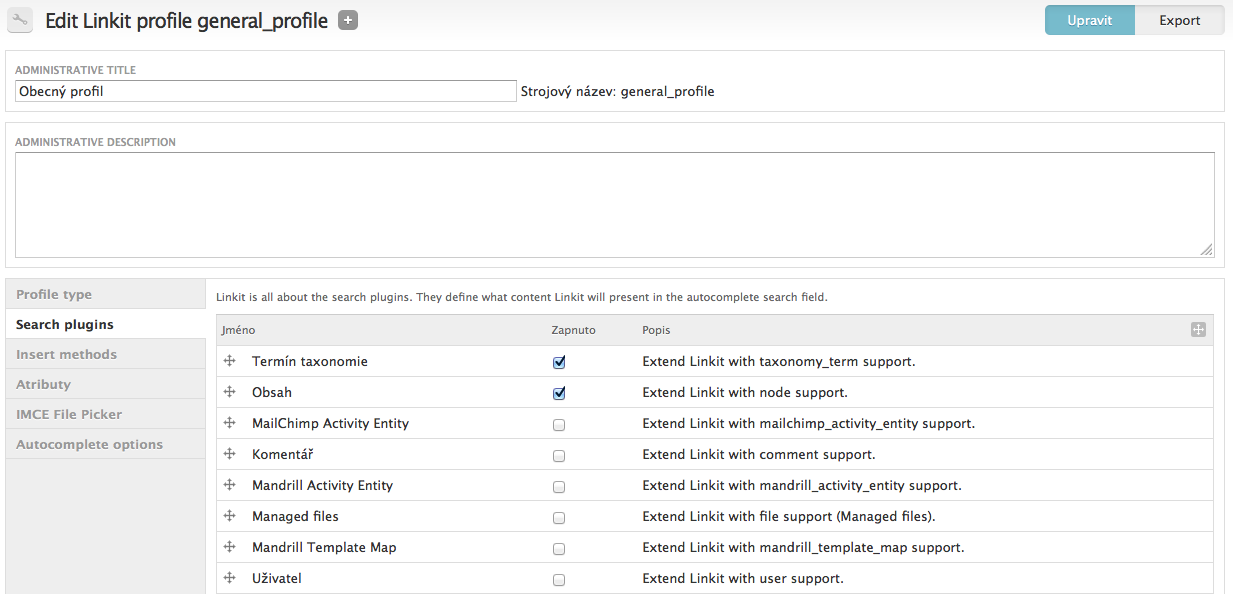Enable the MailChimp Activity Entity plugin
Image resolution: width=1233 pixels, height=594 pixels.
click(559, 424)
